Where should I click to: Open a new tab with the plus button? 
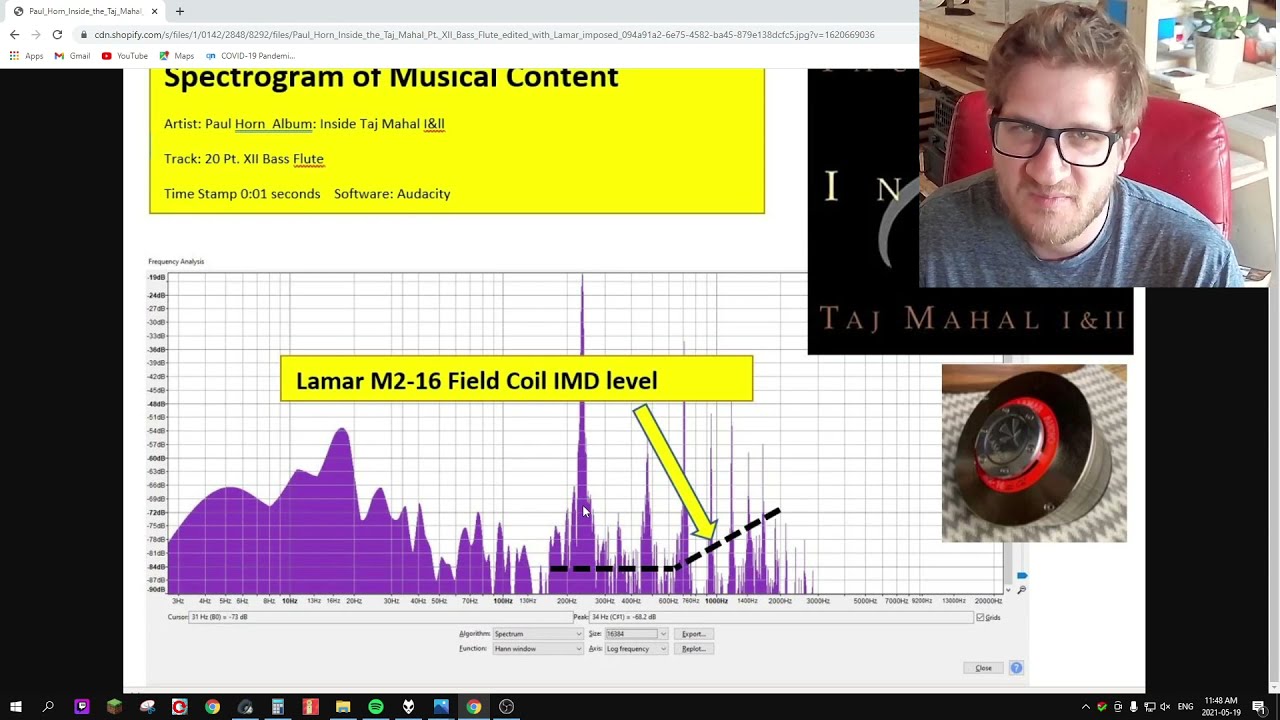(180, 11)
